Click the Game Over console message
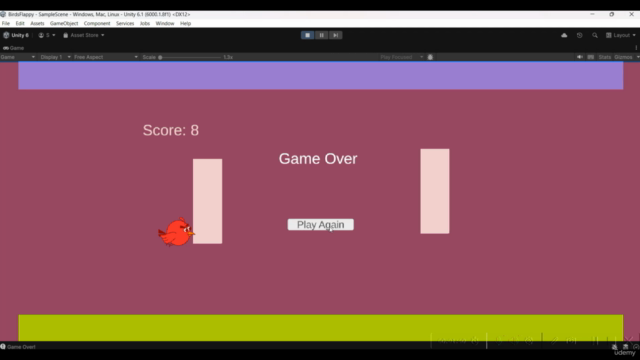The width and height of the screenshot is (640, 360). coord(21,347)
